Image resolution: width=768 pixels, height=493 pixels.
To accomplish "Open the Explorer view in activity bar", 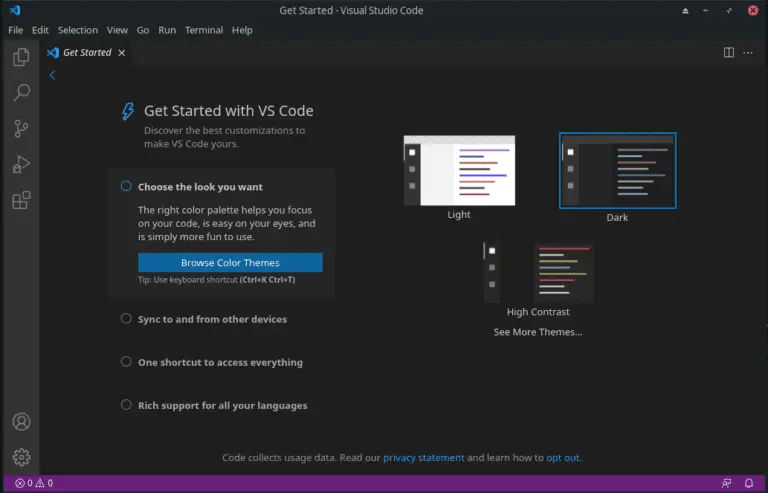I will 21,57.
